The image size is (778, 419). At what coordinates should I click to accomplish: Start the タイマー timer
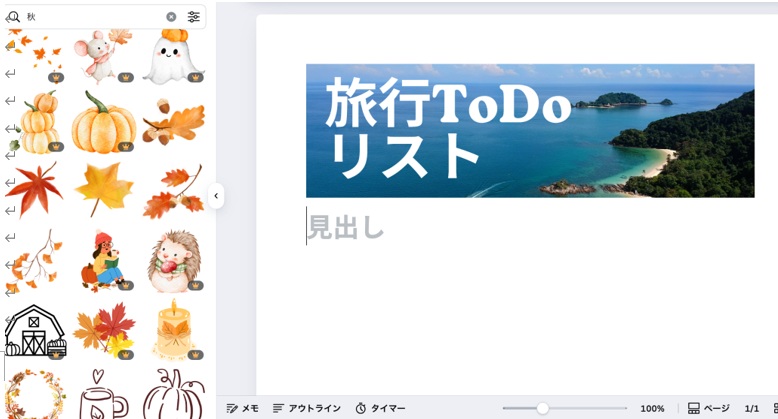pos(381,408)
